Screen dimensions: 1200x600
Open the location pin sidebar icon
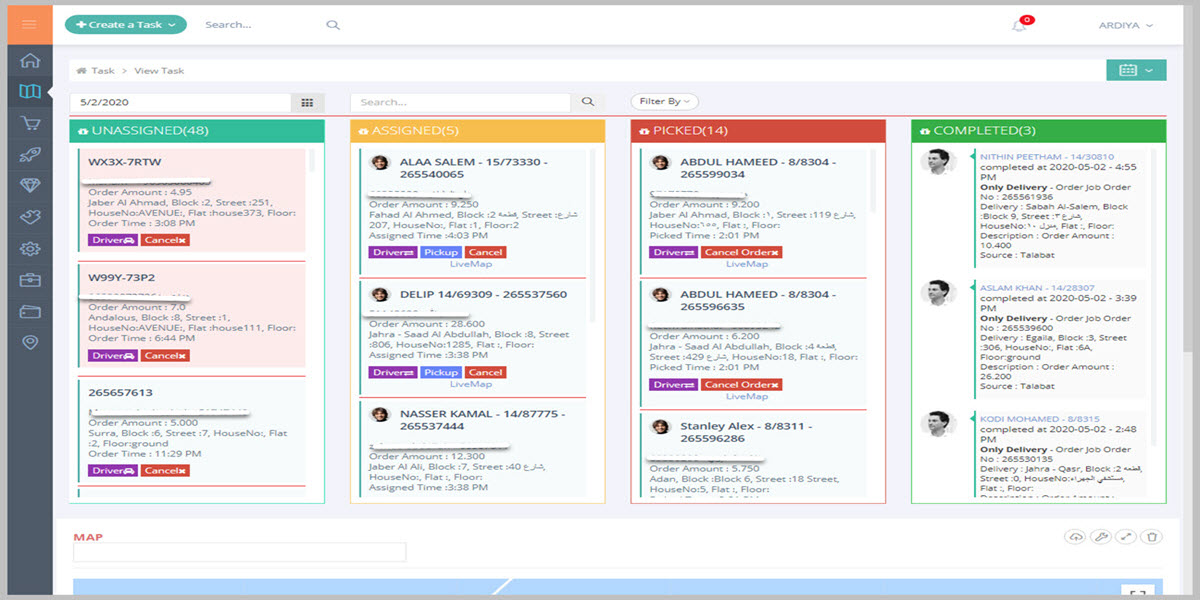pos(30,343)
